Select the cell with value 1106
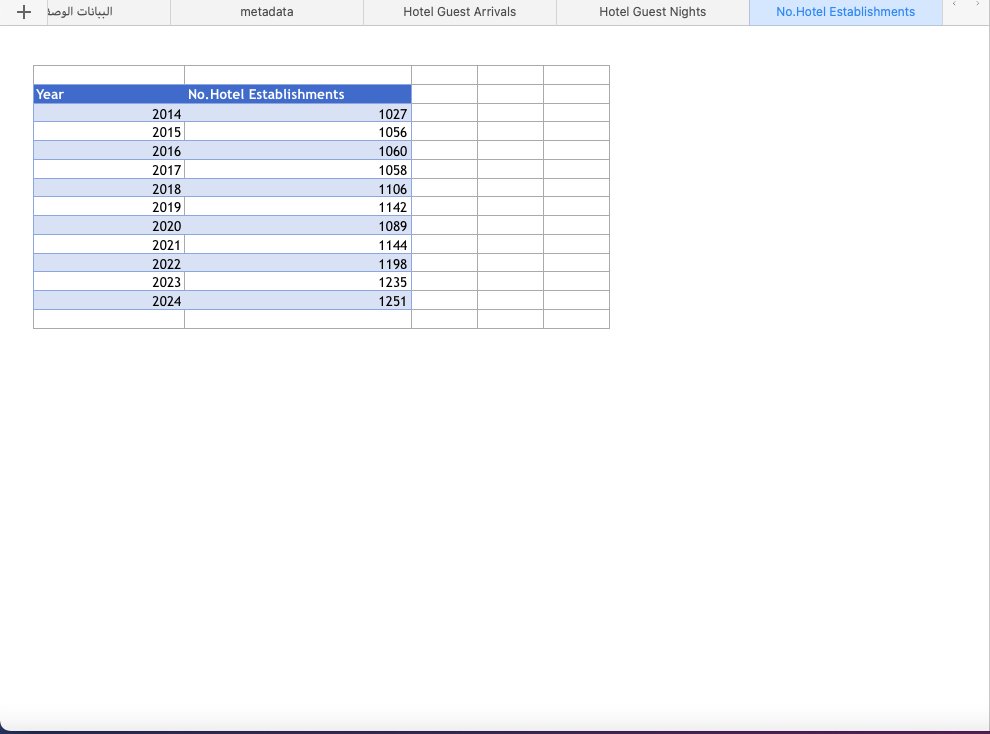The height and width of the screenshot is (734, 990). pyautogui.click(x=297, y=189)
